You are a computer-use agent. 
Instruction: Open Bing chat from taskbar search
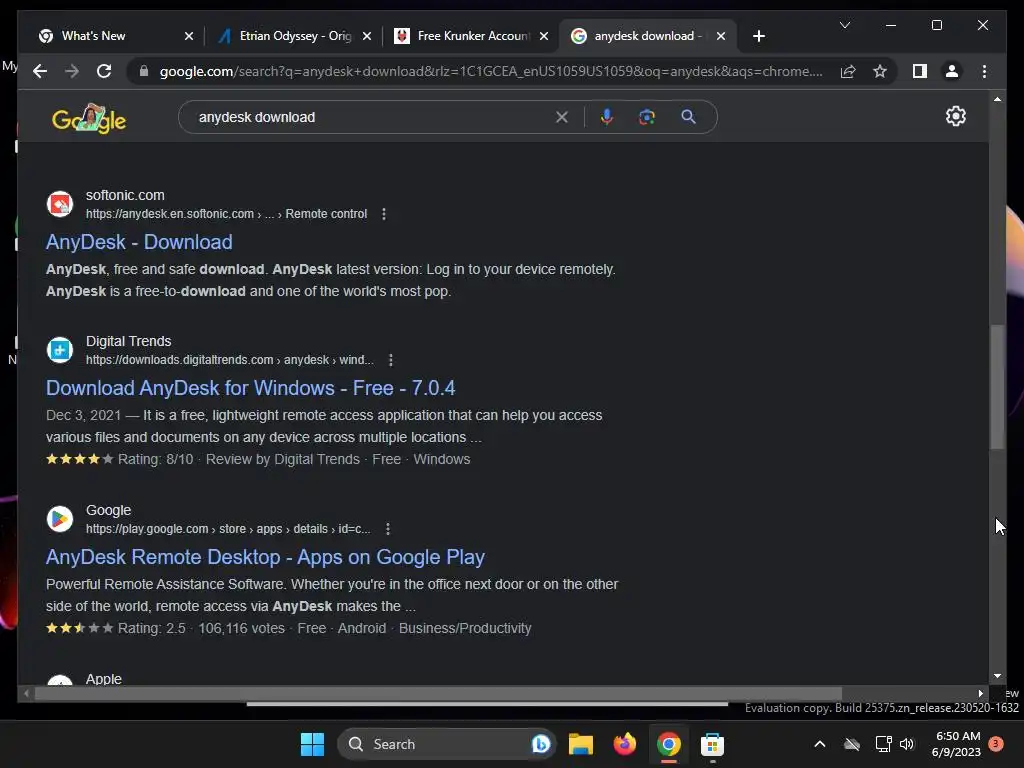coord(541,744)
